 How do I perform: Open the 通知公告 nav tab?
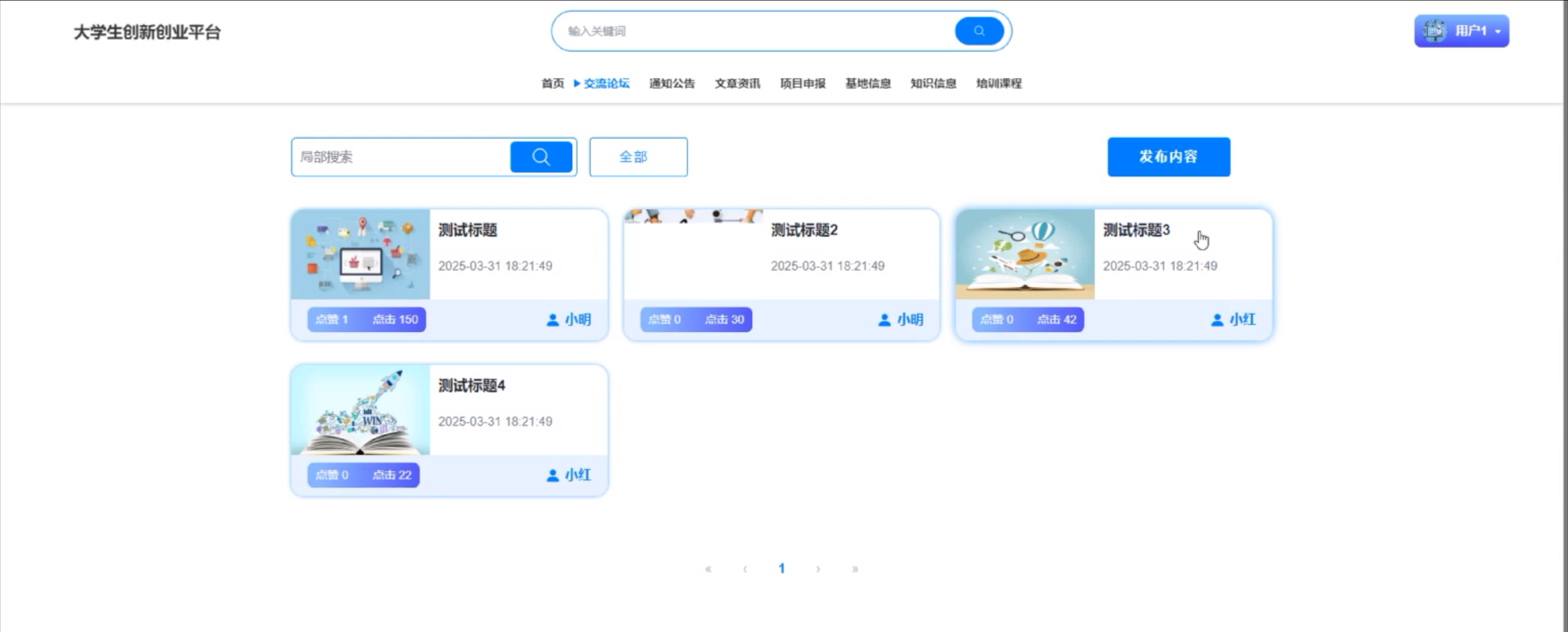click(x=672, y=83)
